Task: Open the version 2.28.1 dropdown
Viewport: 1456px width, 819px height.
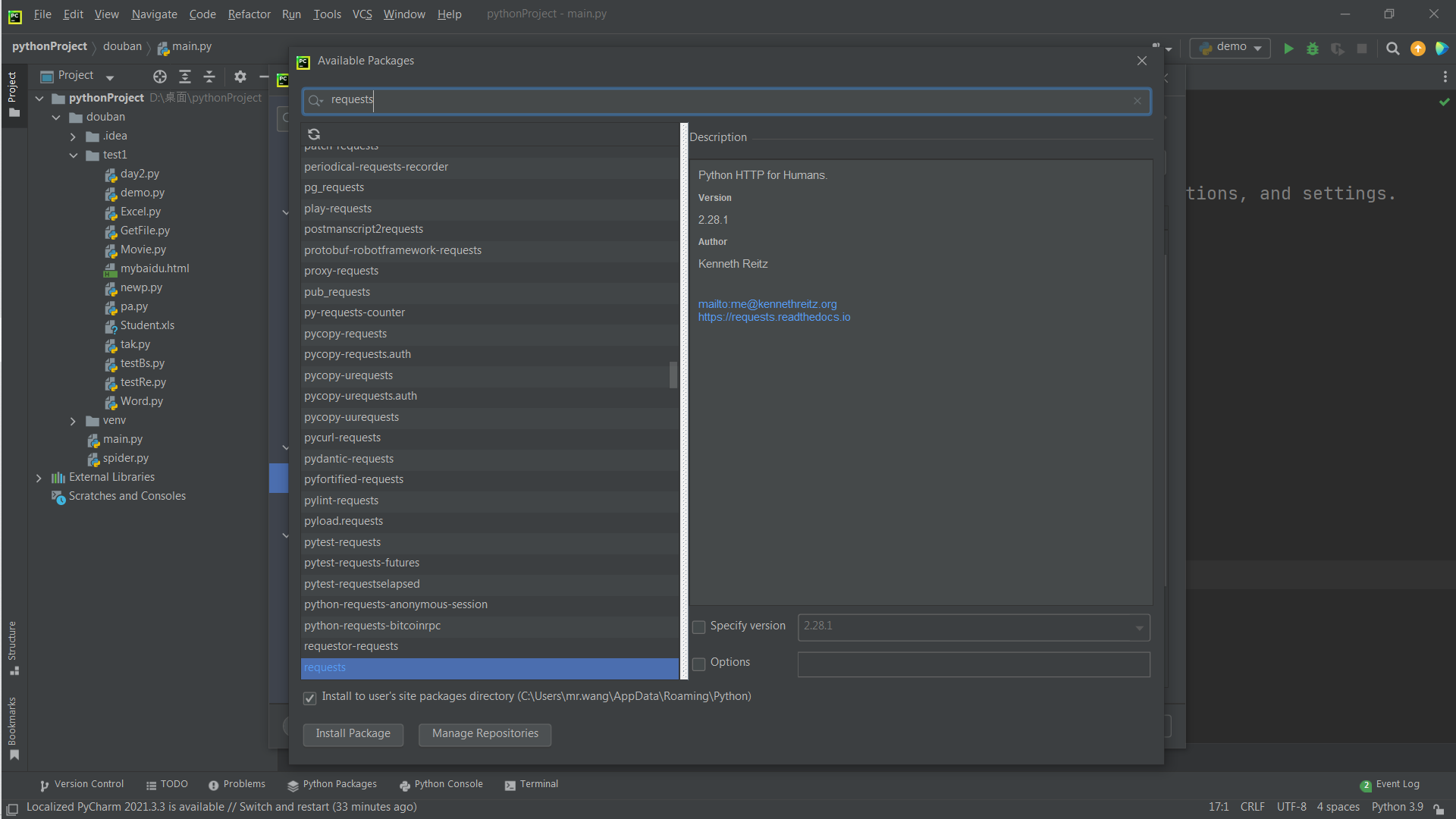Action: pos(1139,627)
